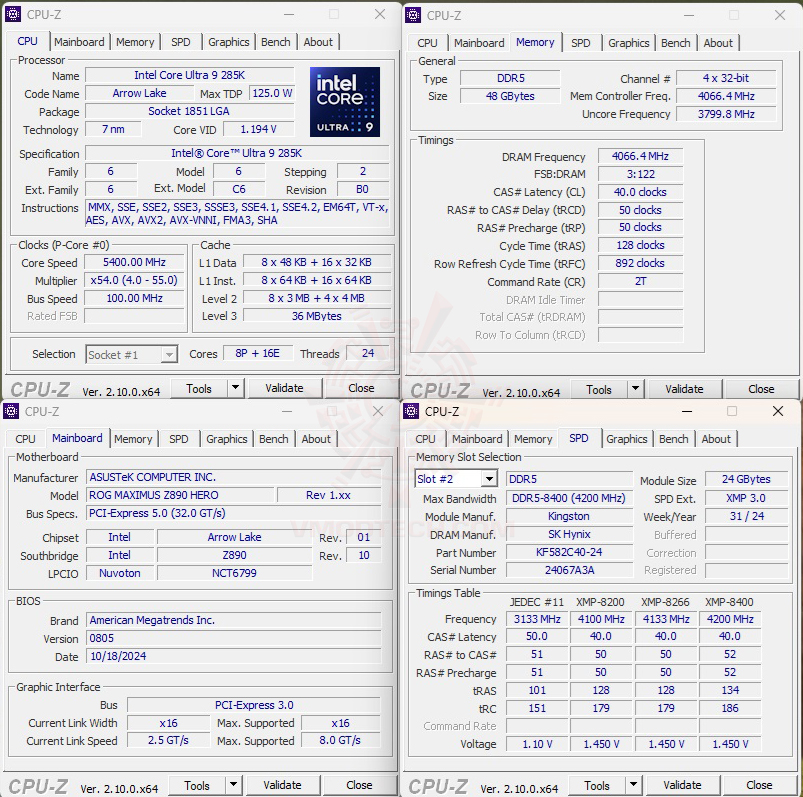Click Validate button in Mainboard tab window
803x797 pixels.
tap(282, 785)
